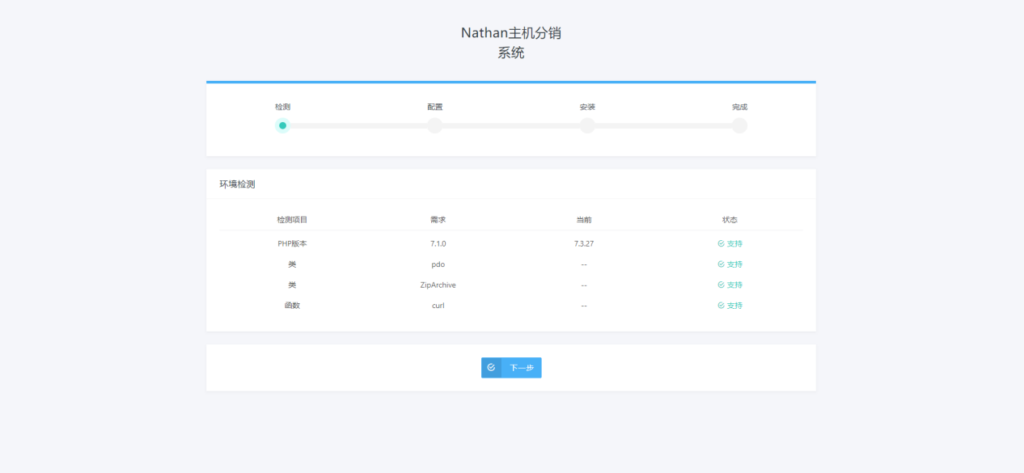Click the 完成 step label
1024x473 pixels.
739,107
